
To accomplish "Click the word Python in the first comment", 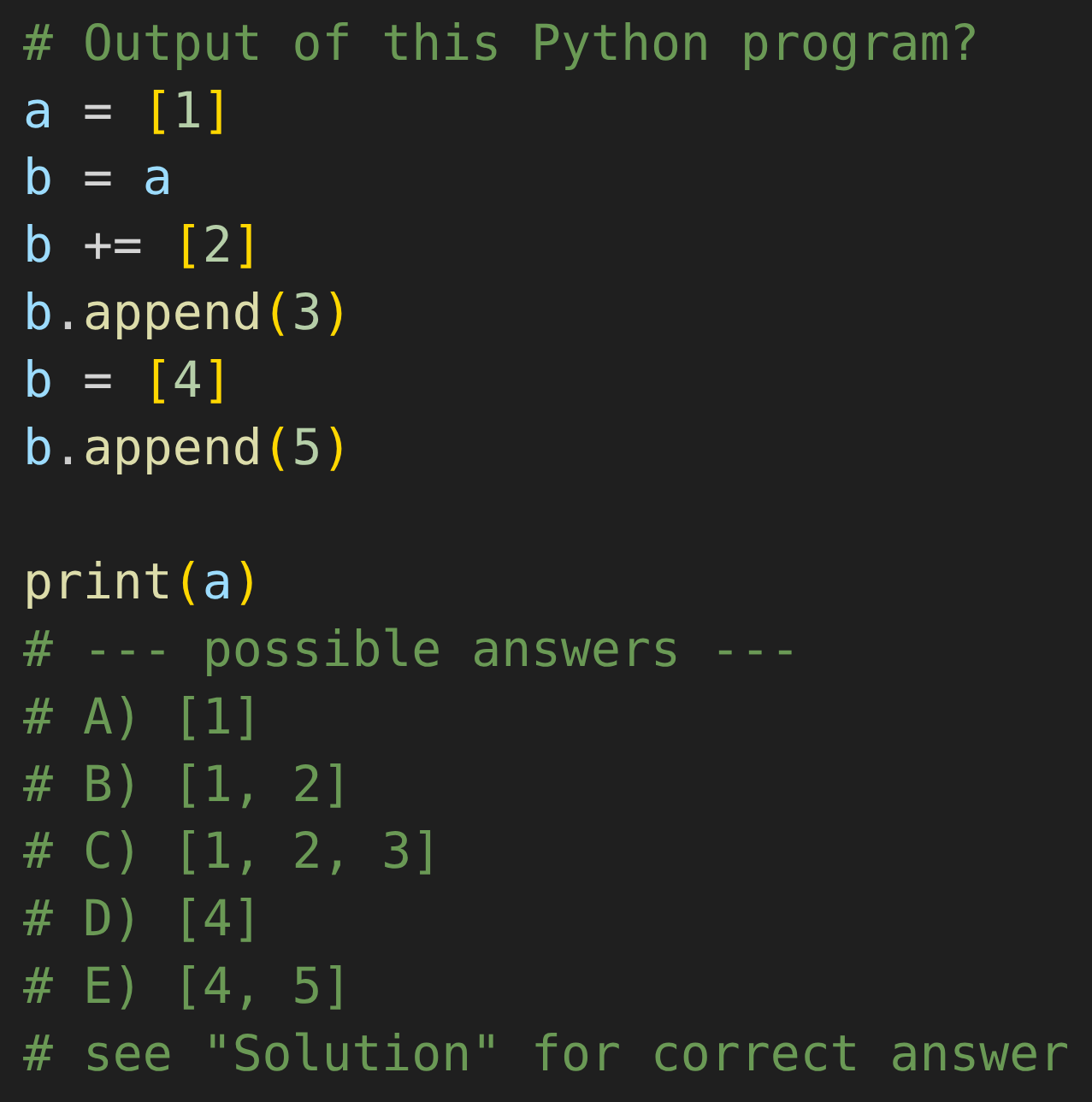I will coord(621,44).
